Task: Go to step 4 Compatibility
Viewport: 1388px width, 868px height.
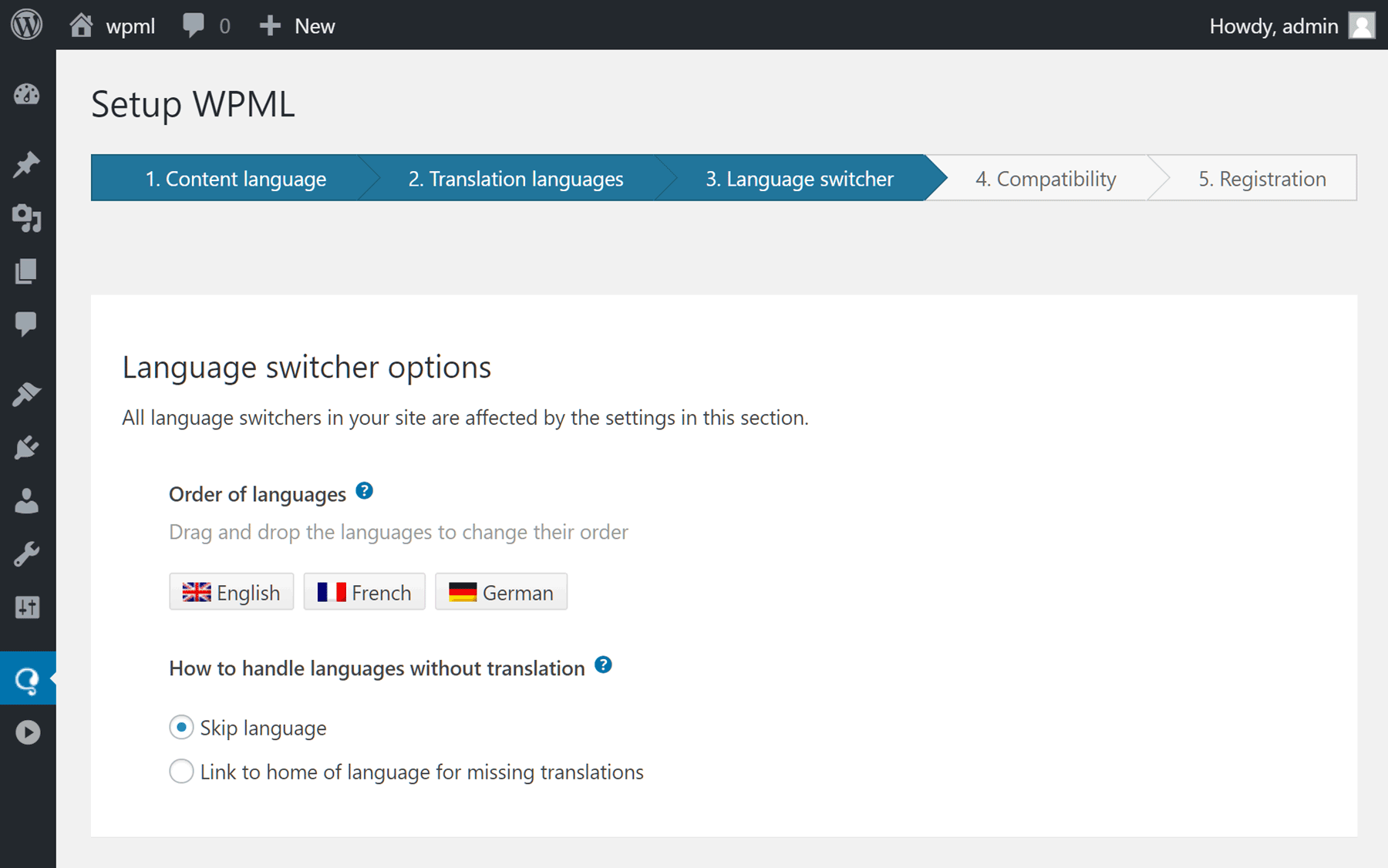Action: [1046, 178]
